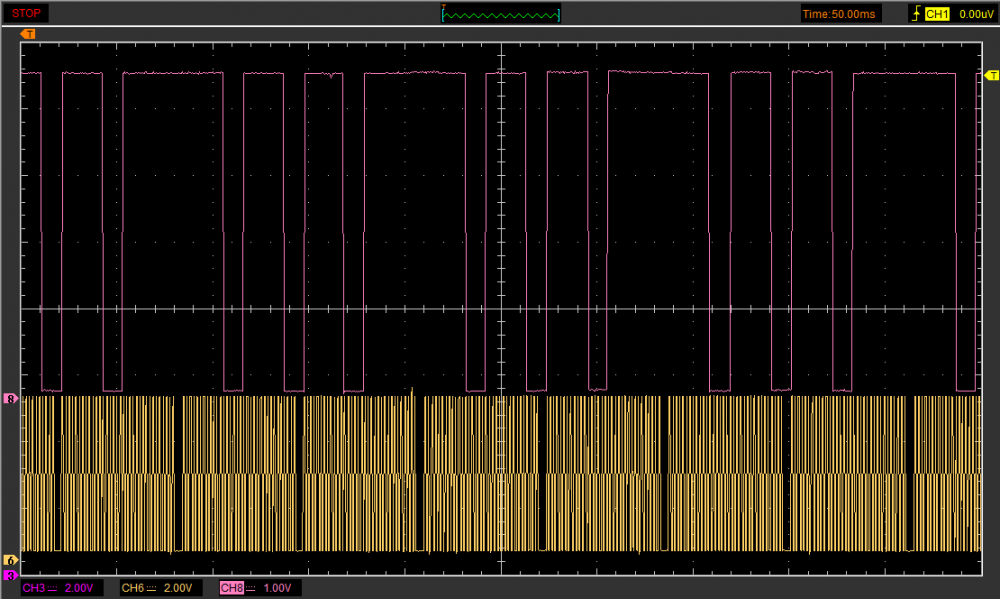Select the pink channel 8 ground marker
The image size is (1000, 599).
[11, 399]
